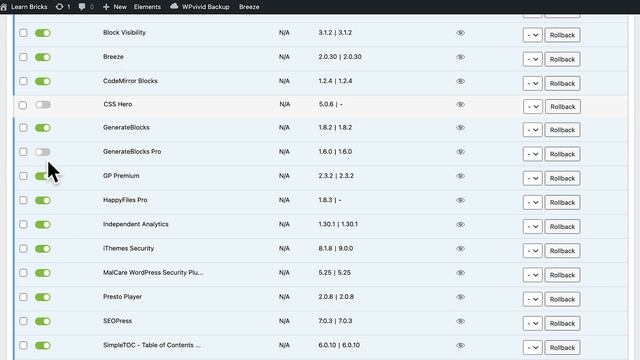Open the Elements admin bar menu
Image resolution: width=640 pixels, height=360 pixels.
pyautogui.click(x=147, y=7)
